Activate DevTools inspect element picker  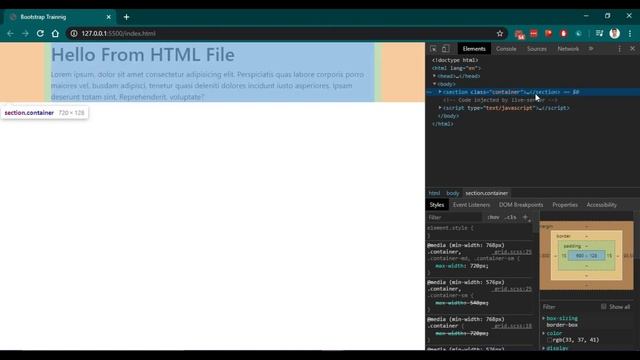coord(433,49)
